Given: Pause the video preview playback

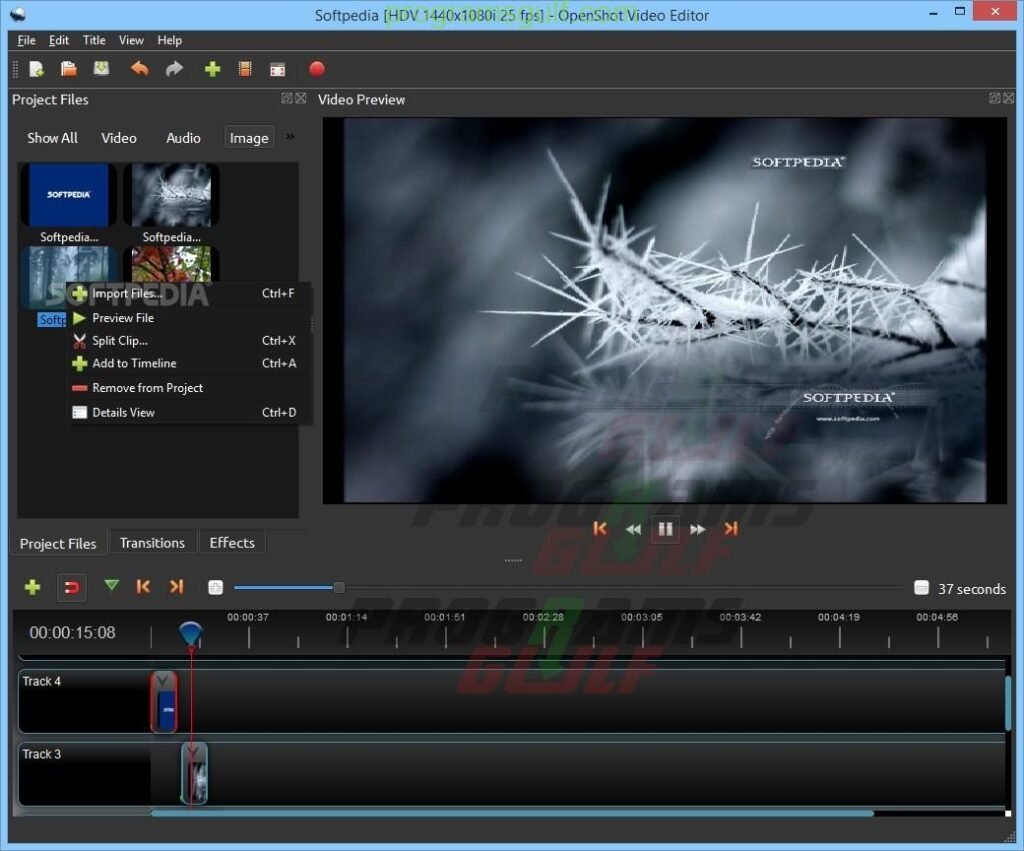Looking at the screenshot, I should (x=665, y=529).
